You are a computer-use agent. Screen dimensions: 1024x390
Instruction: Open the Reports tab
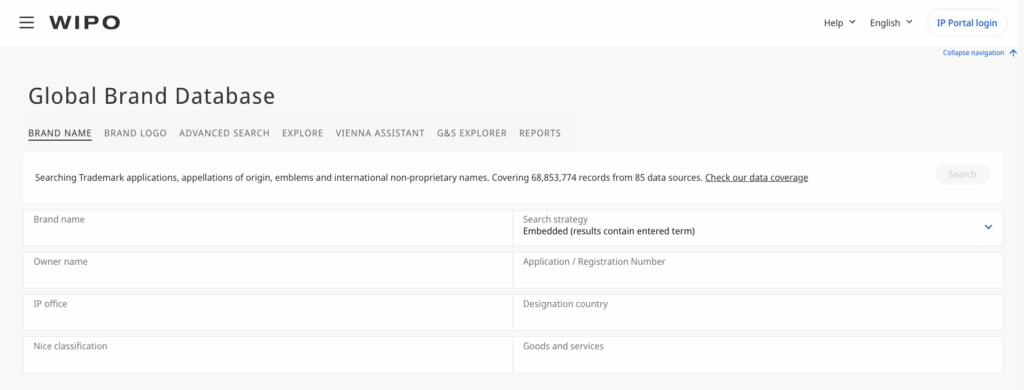point(540,133)
